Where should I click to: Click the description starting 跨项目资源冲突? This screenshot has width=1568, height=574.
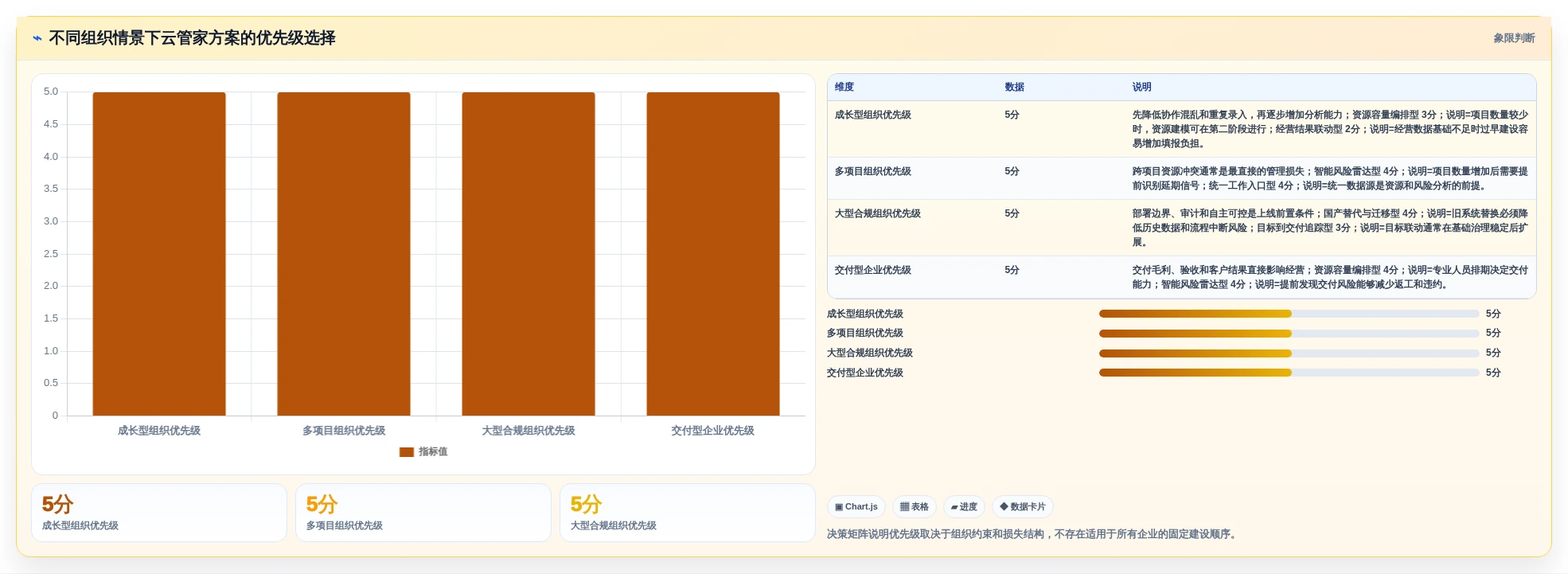1330,178
